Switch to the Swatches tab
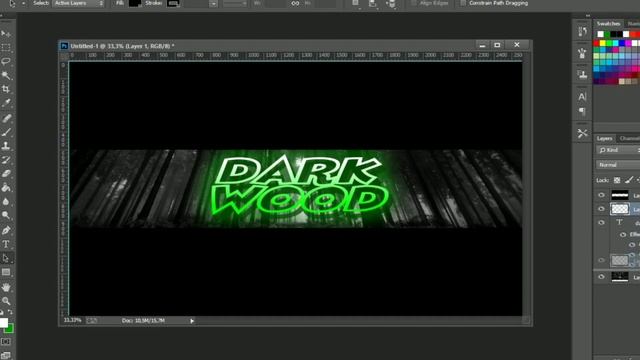640x360 pixels. (608, 24)
